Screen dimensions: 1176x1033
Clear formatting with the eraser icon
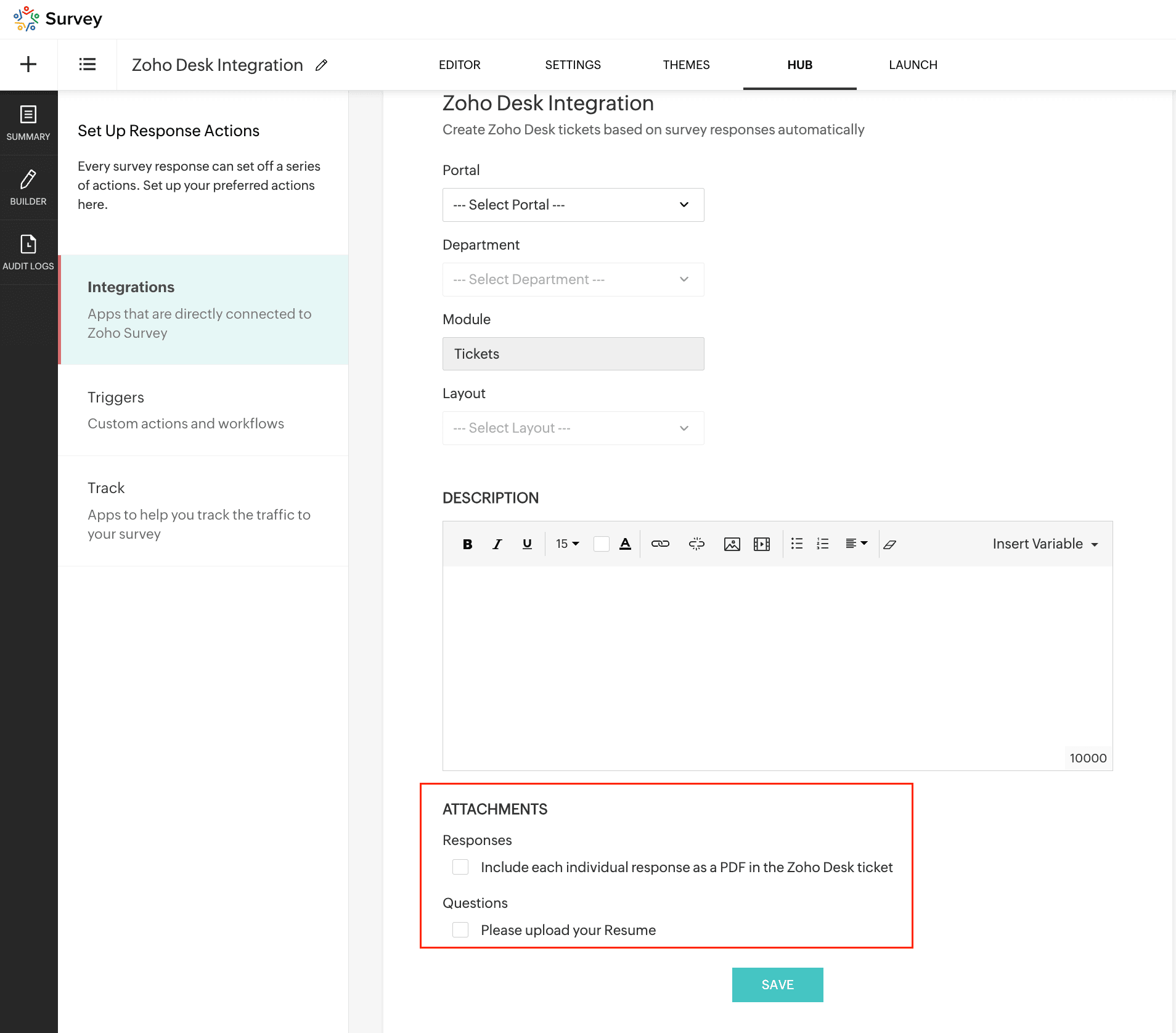889,544
